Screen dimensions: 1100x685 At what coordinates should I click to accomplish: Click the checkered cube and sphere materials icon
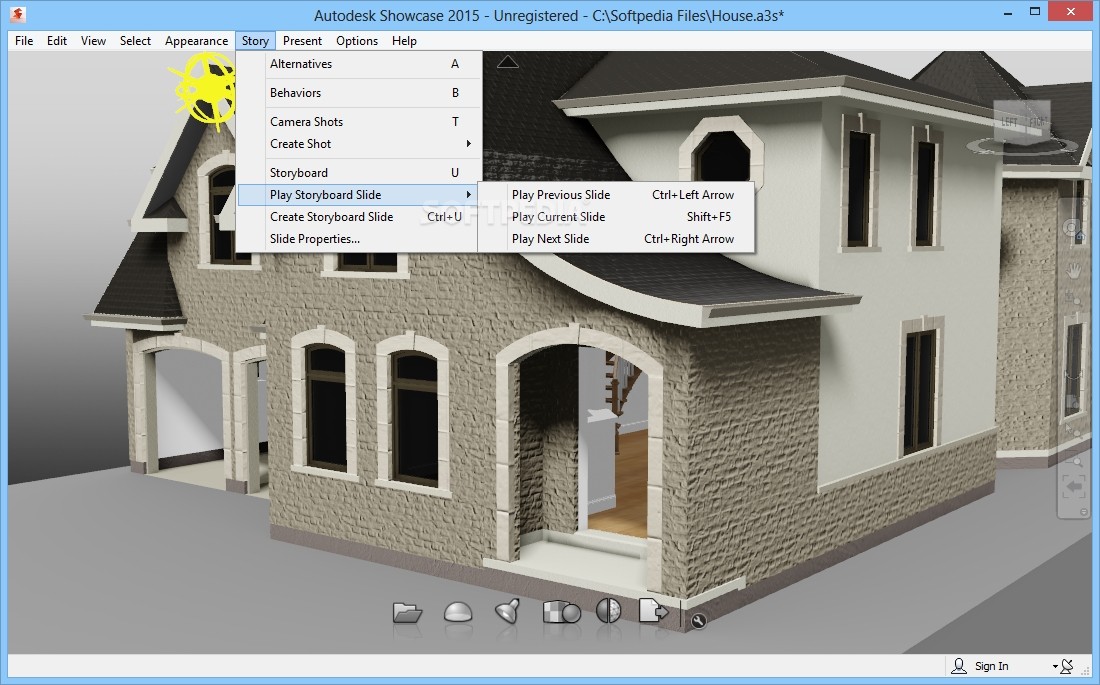pos(561,611)
